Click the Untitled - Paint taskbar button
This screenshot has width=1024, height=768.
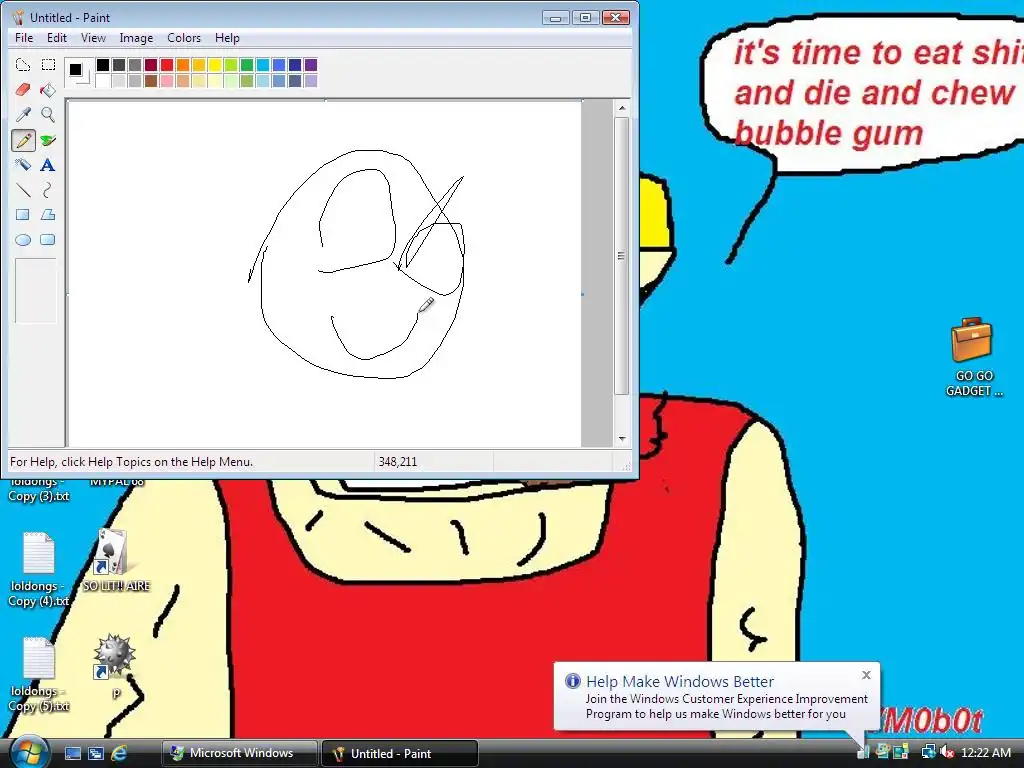(x=400, y=753)
